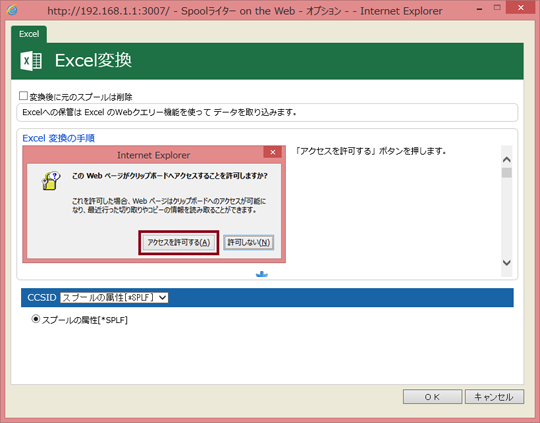
Task: Click the scroll down arrow in instructions panel
Action: [507, 262]
